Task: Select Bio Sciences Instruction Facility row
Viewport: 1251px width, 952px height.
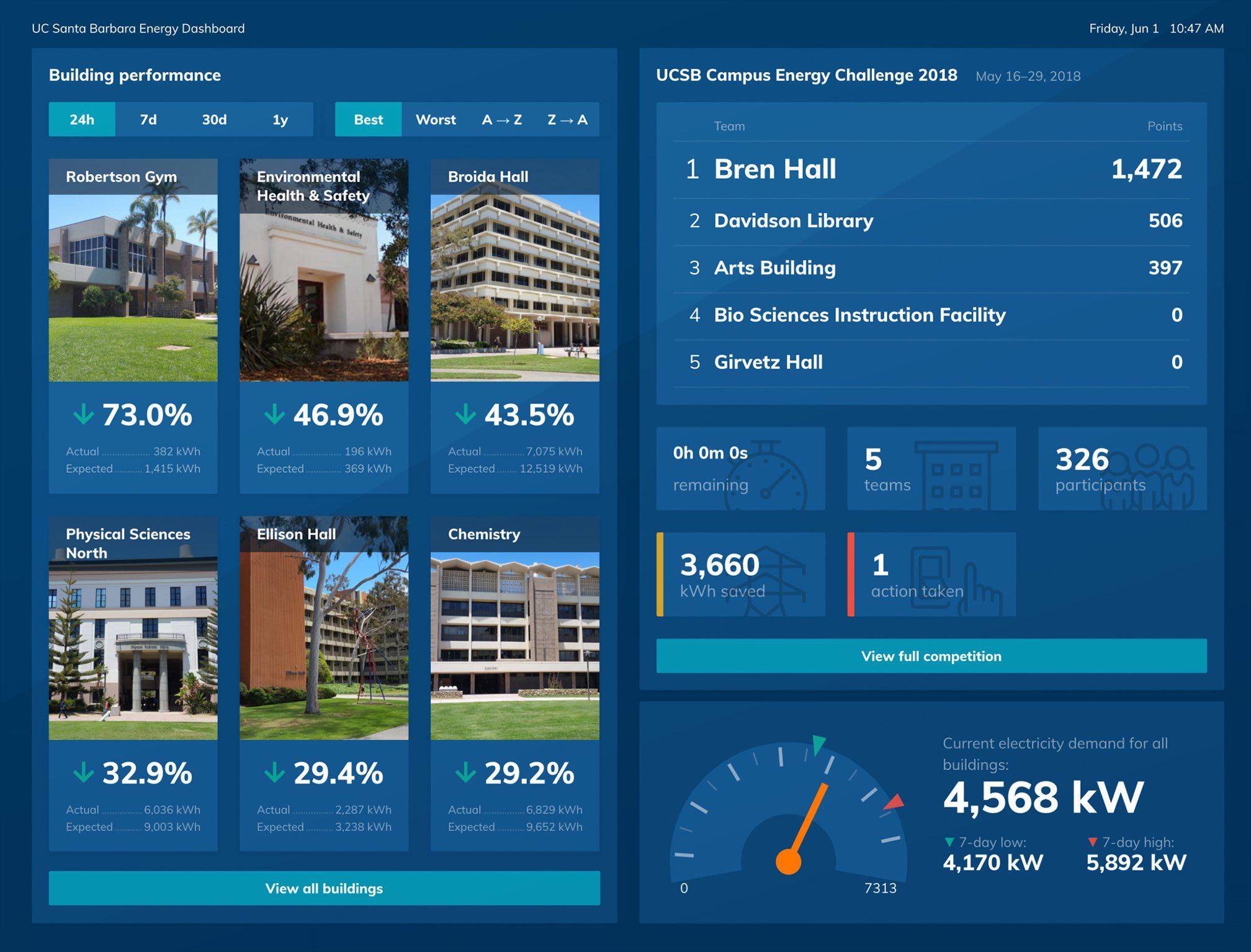Action: click(931, 316)
